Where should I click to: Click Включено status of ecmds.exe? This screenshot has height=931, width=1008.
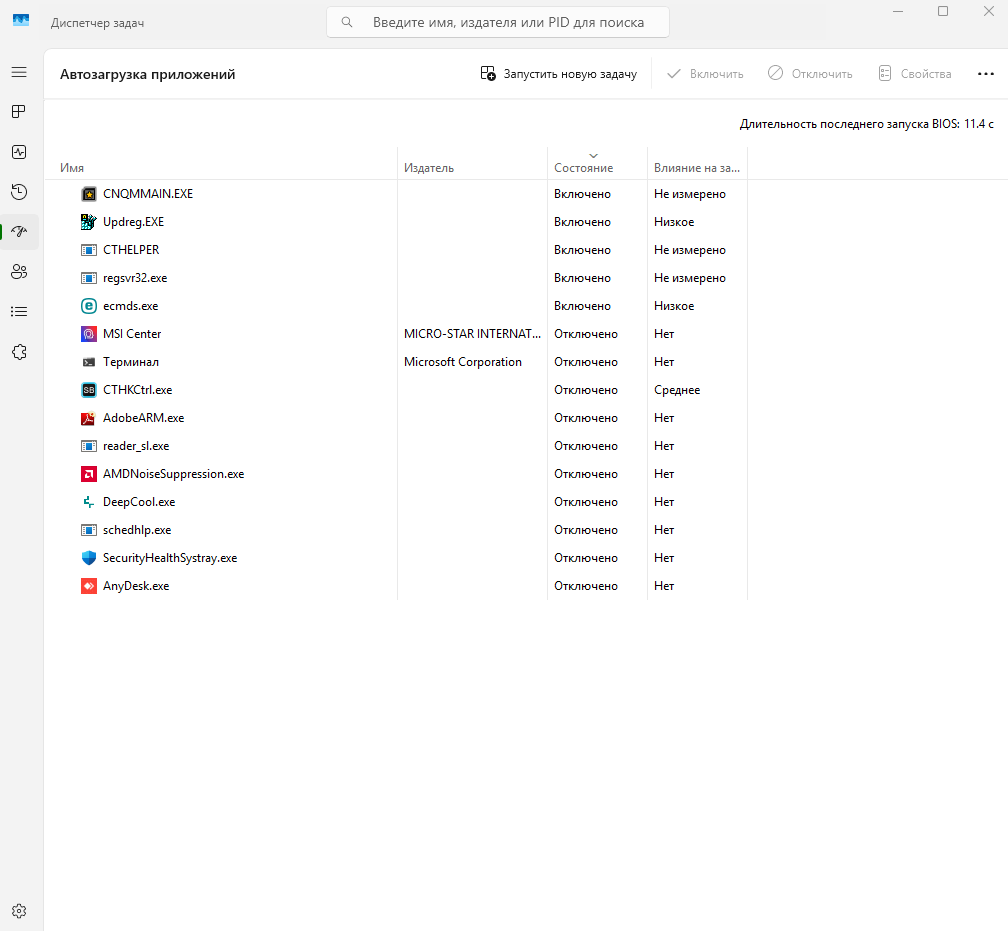tap(582, 306)
